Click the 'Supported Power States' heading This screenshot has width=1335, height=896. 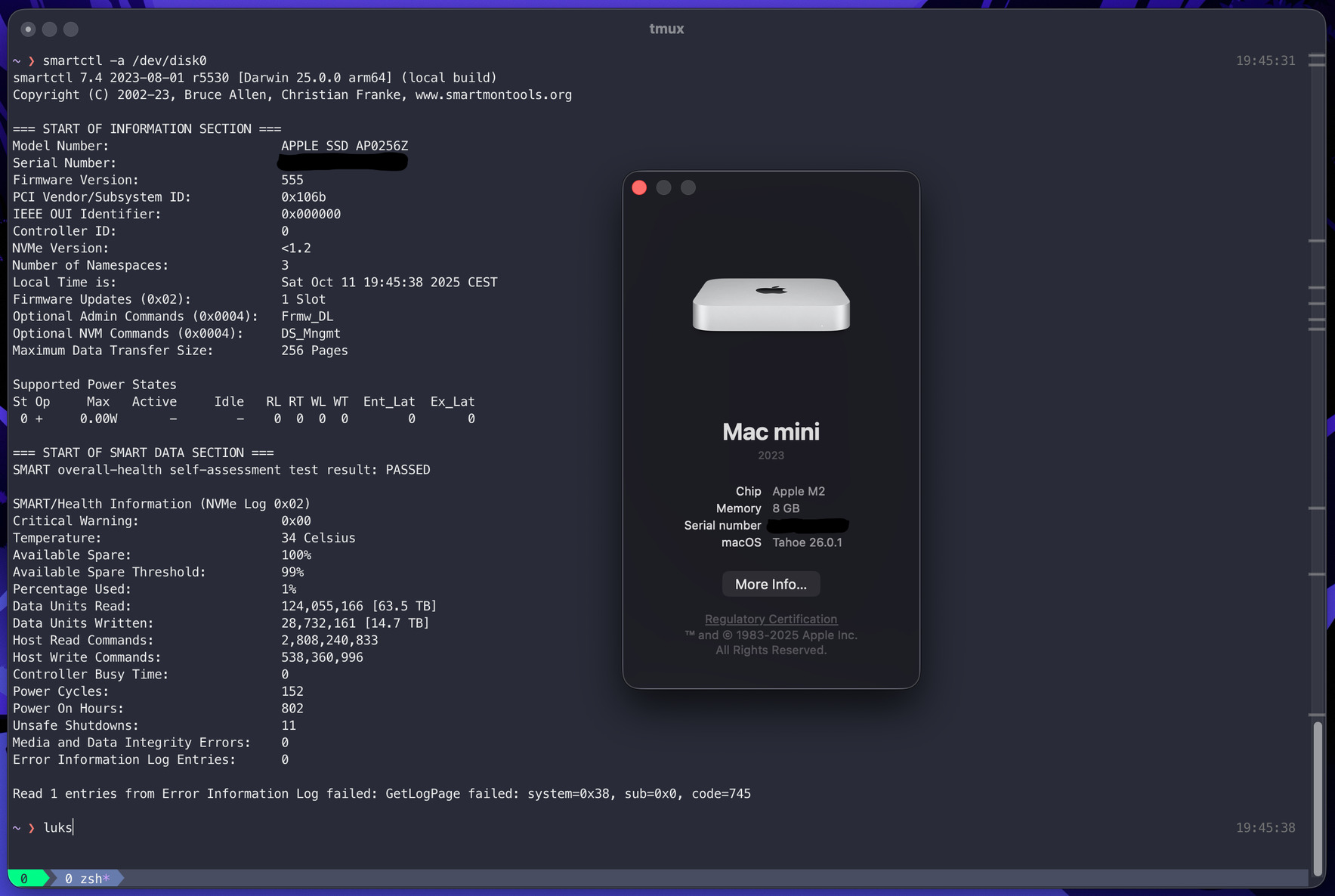pyautogui.click(x=94, y=385)
